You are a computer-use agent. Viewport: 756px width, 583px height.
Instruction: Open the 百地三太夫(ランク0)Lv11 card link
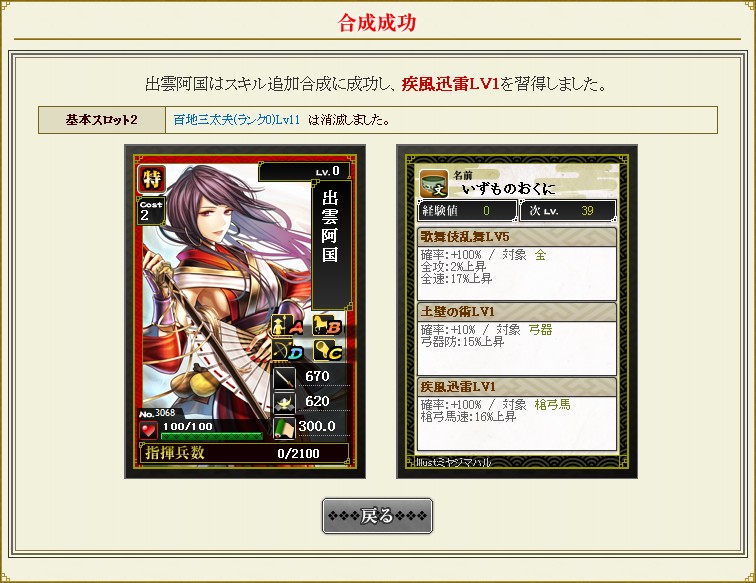(237, 120)
